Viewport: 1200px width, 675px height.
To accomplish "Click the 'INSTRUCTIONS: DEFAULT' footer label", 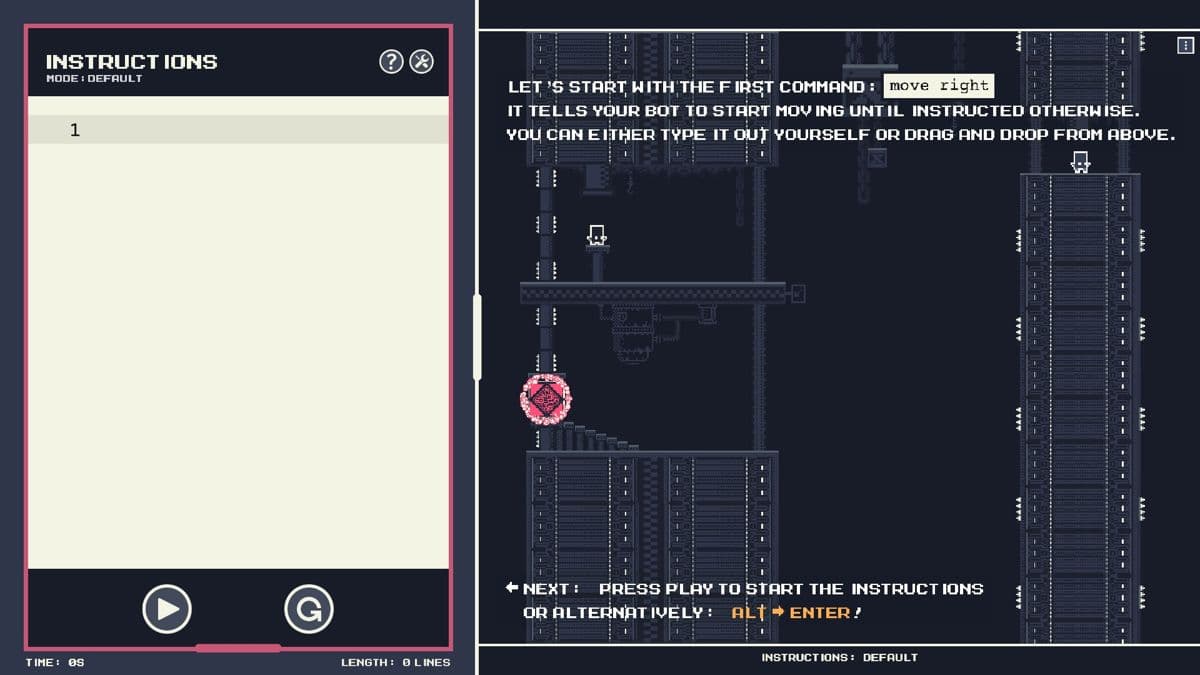I will 839,657.
